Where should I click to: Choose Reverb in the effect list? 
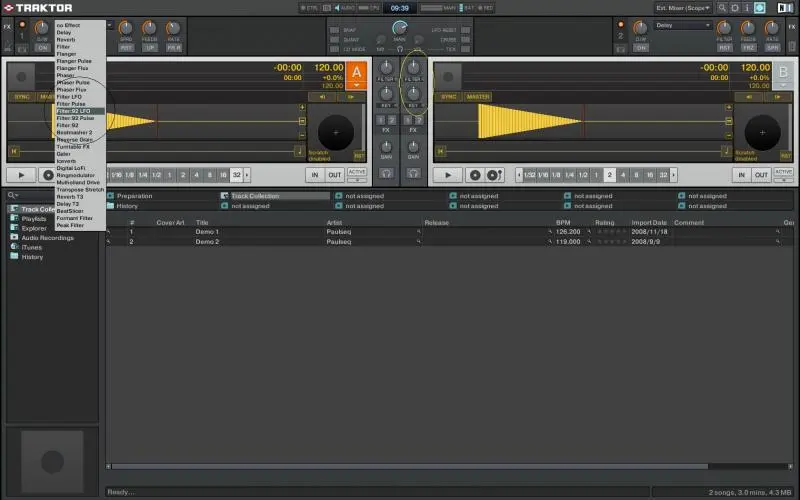click(x=64, y=39)
